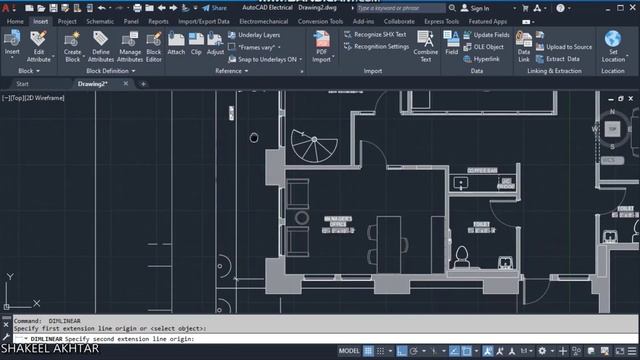Open the Help dropdown arrow
The image size is (640, 360).
click(569, 8)
